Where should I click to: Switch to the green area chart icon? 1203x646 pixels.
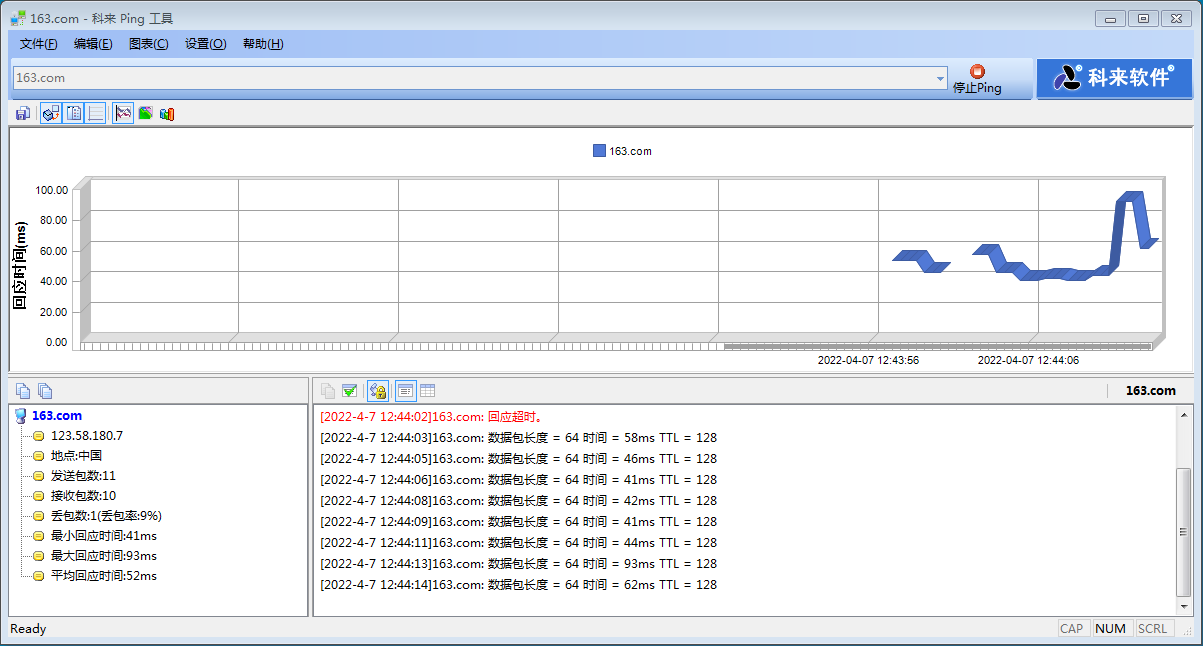pyautogui.click(x=145, y=114)
